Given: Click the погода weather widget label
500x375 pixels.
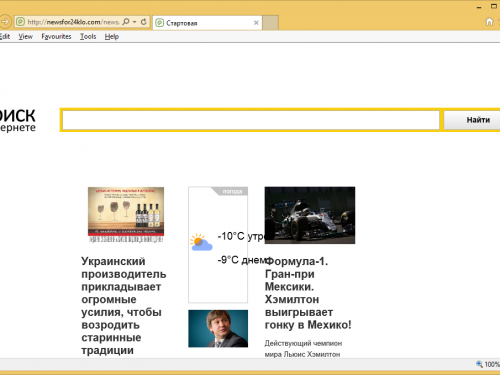Looking at the screenshot, I should pos(232,191).
